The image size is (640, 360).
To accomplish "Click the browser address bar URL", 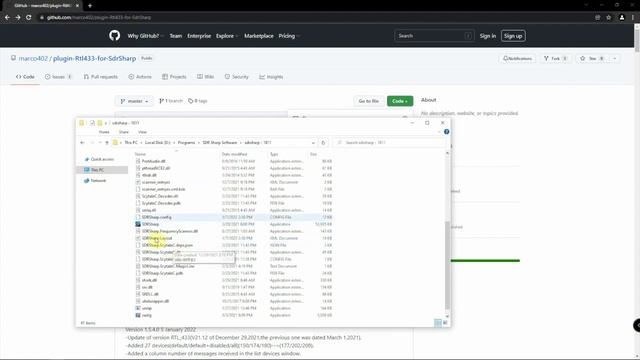I will point(99,18).
